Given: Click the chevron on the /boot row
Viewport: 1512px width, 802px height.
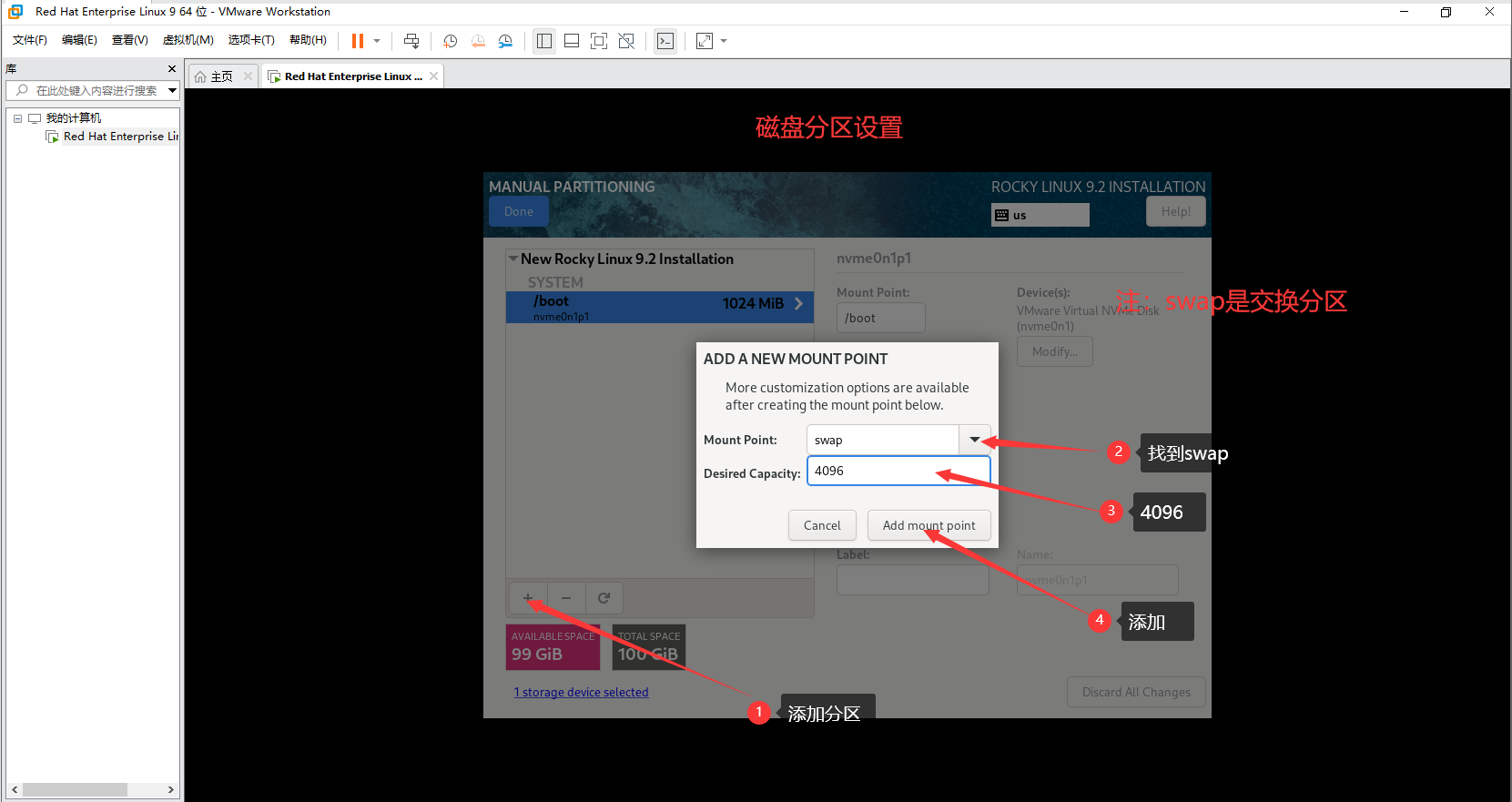Looking at the screenshot, I should pyautogui.click(x=798, y=304).
